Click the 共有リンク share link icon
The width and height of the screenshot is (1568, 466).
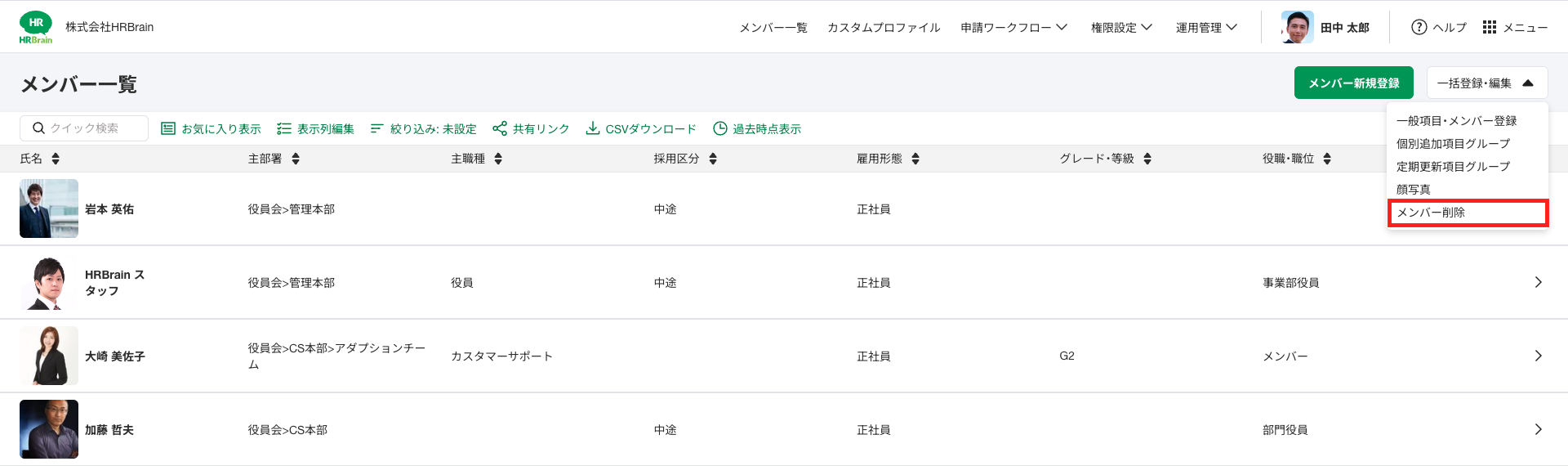tap(500, 128)
